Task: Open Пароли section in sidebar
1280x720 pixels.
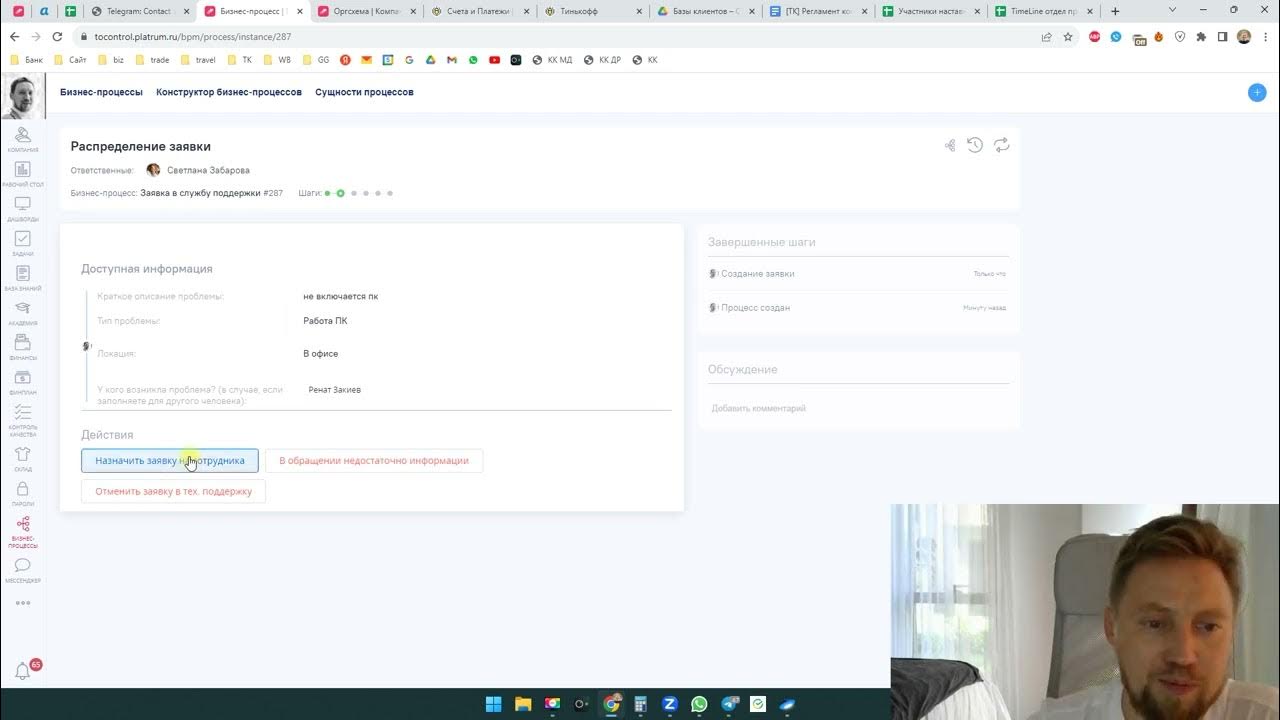Action: (x=23, y=494)
